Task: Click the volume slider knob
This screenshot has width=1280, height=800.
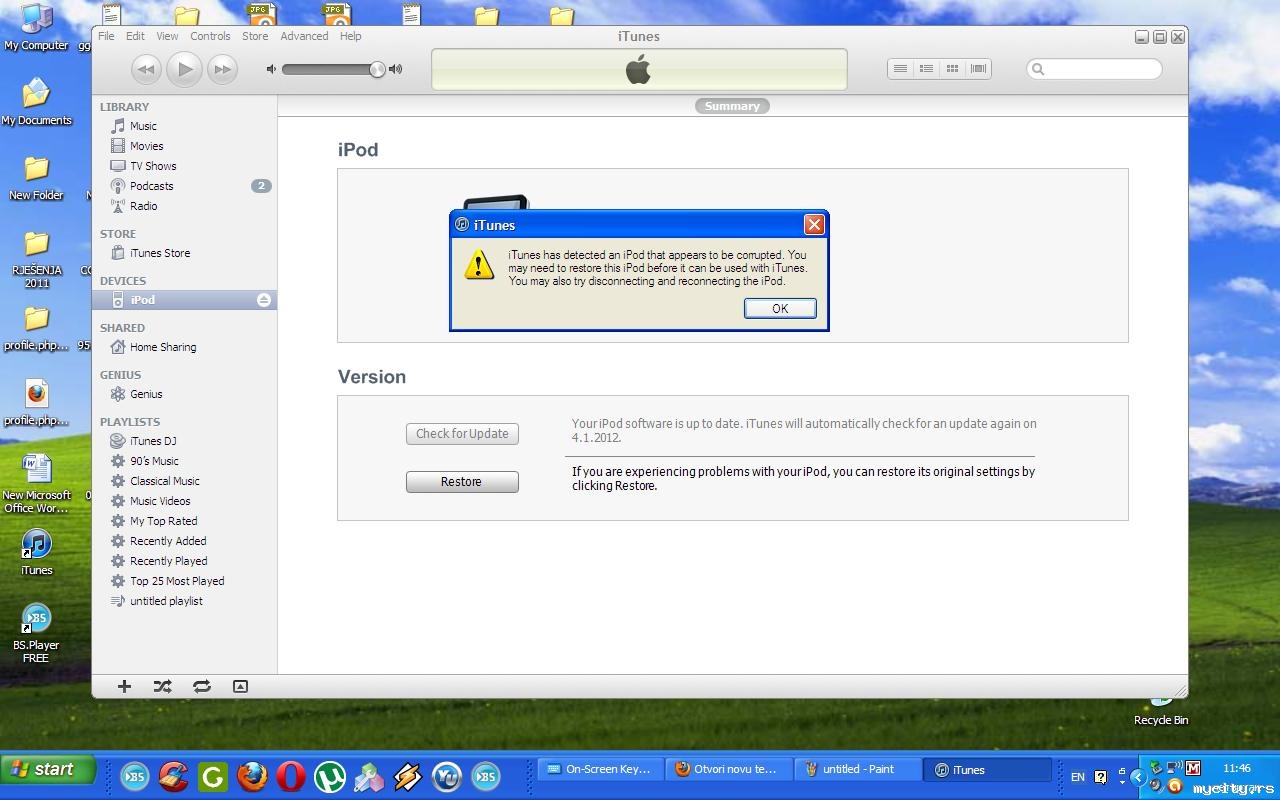Action: pyautogui.click(x=377, y=69)
